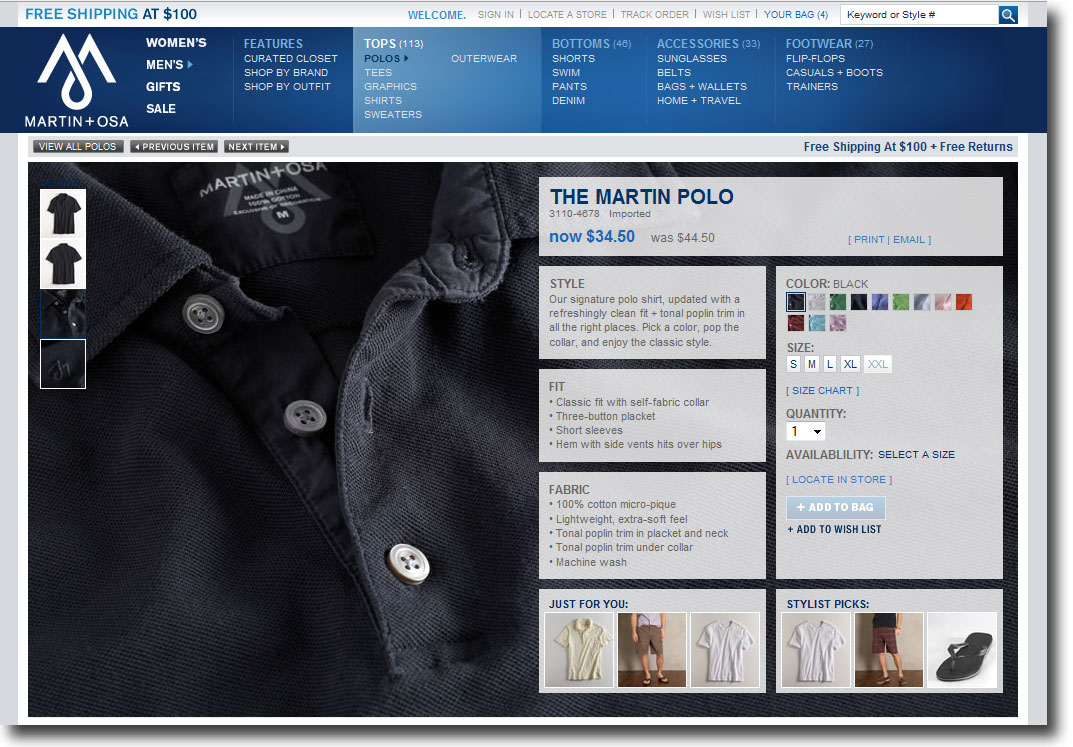The width and height of the screenshot is (1073, 747).
Task: Open the white tee under Stylist Picks
Action: pyautogui.click(x=816, y=650)
